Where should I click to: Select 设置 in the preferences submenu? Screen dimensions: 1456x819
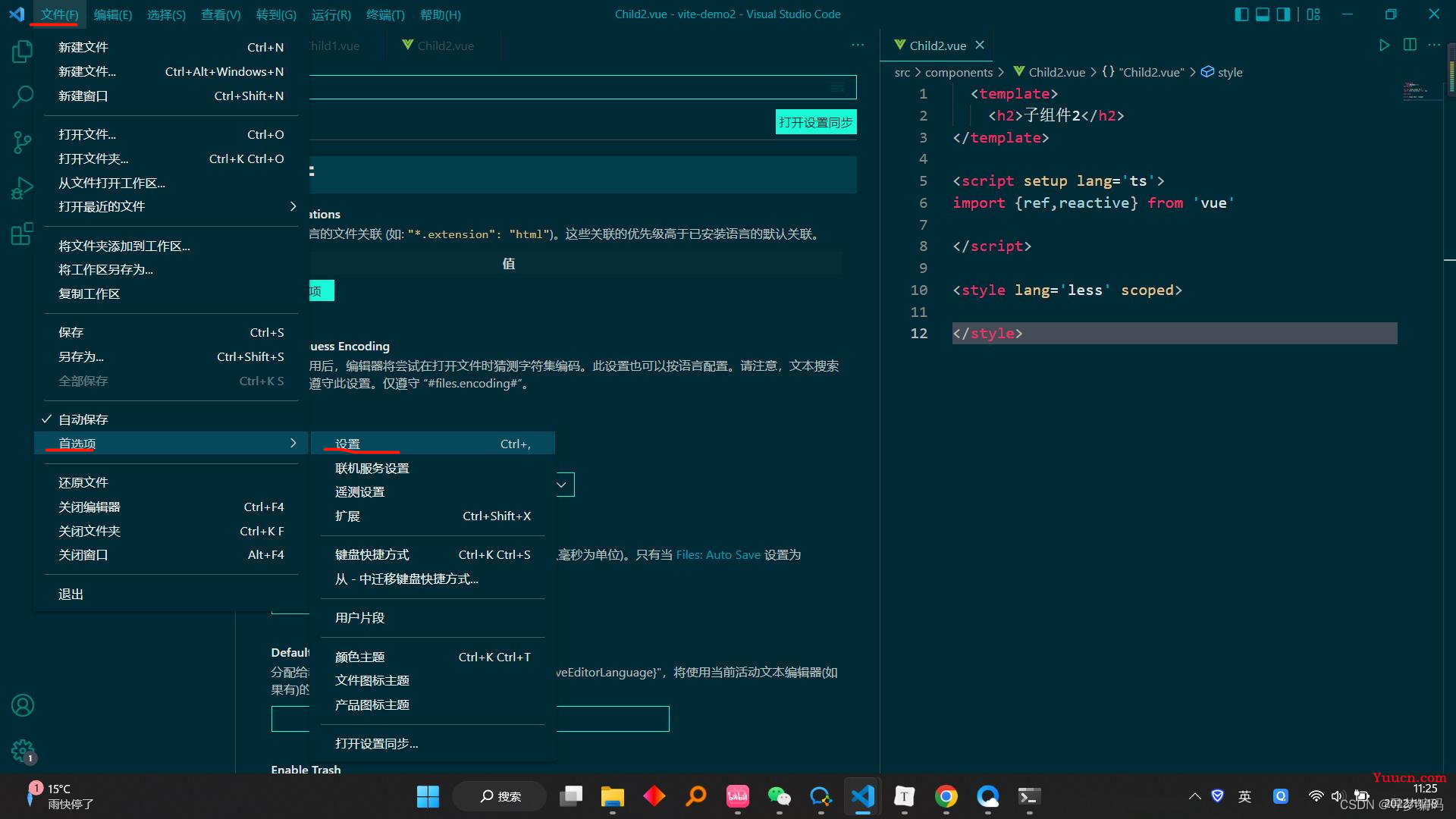pyautogui.click(x=433, y=444)
